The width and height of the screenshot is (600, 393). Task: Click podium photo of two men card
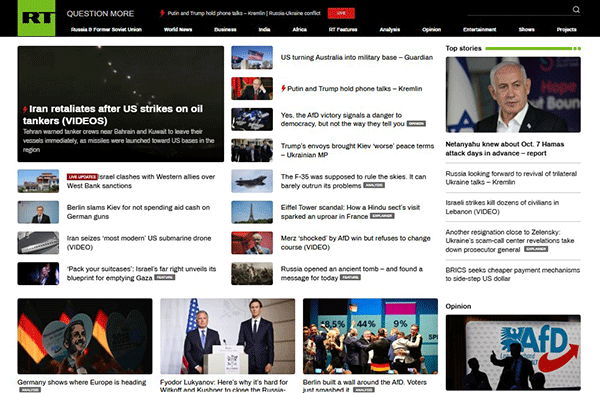pyautogui.click(x=227, y=336)
